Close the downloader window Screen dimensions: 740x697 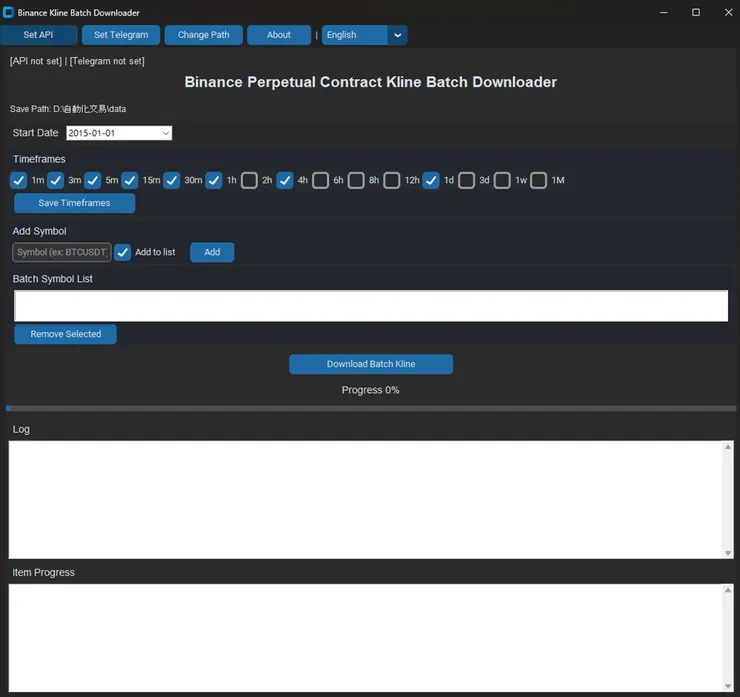coord(728,12)
